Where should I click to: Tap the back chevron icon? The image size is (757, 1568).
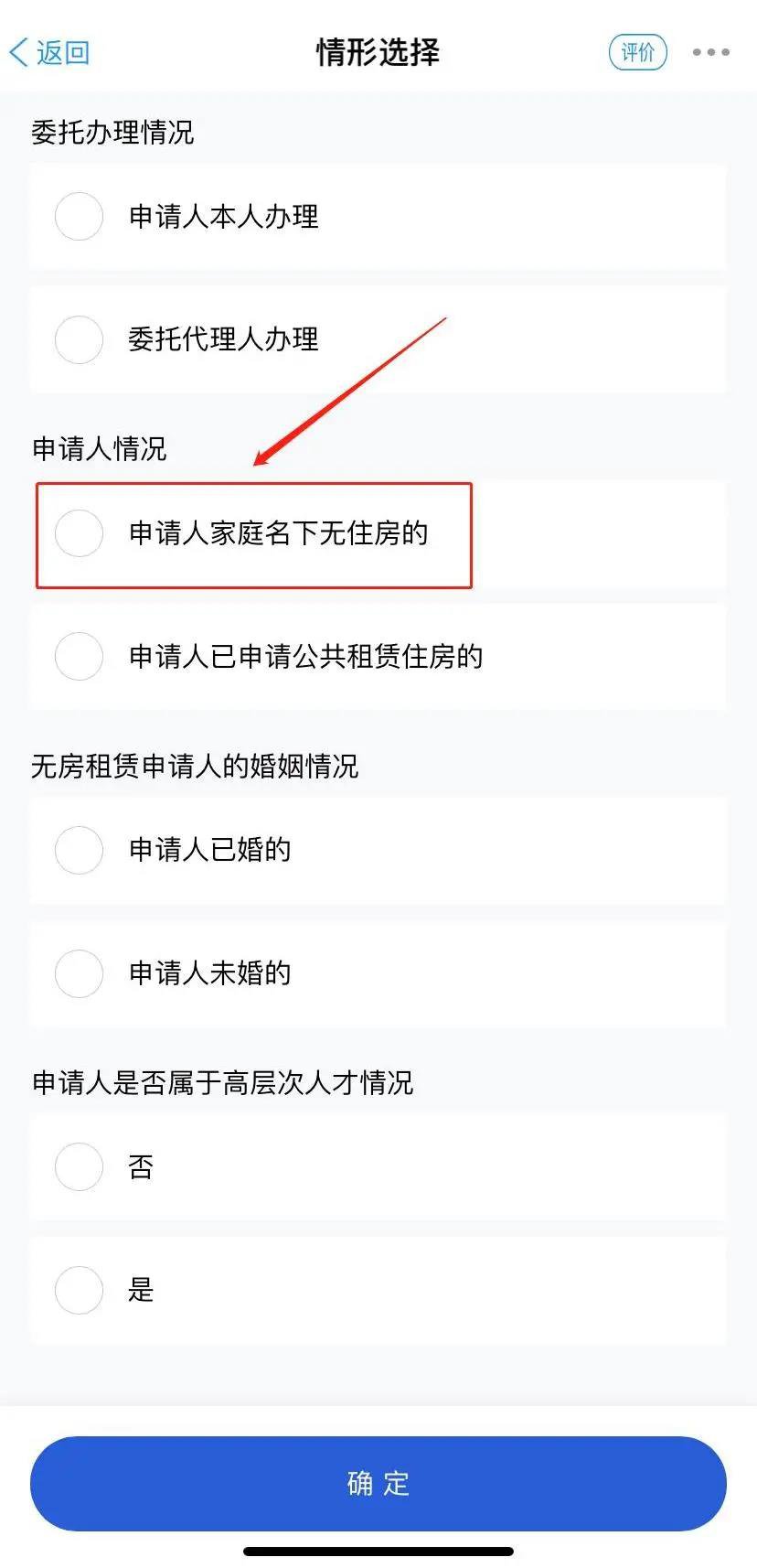coord(18,52)
